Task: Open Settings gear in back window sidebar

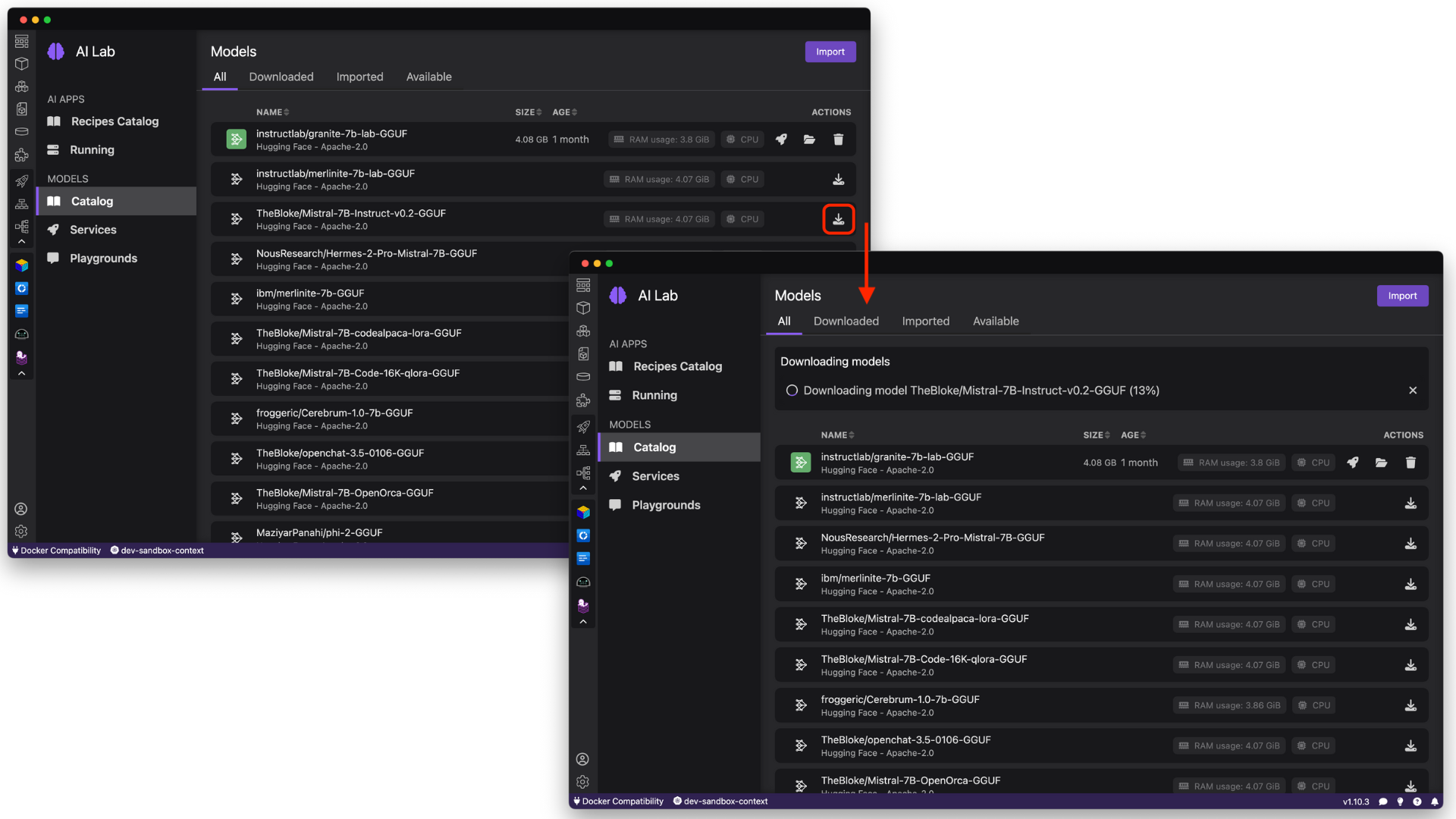Action: point(21,532)
